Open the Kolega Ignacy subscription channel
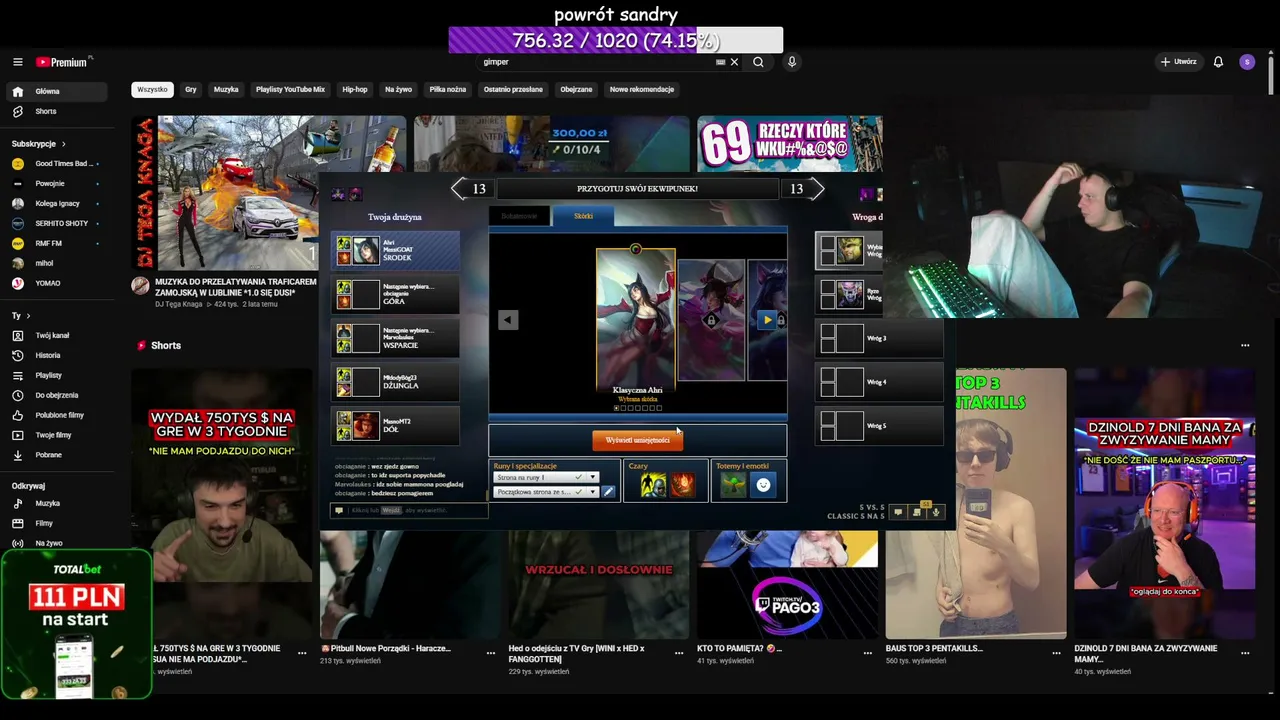 click(x=56, y=204)
